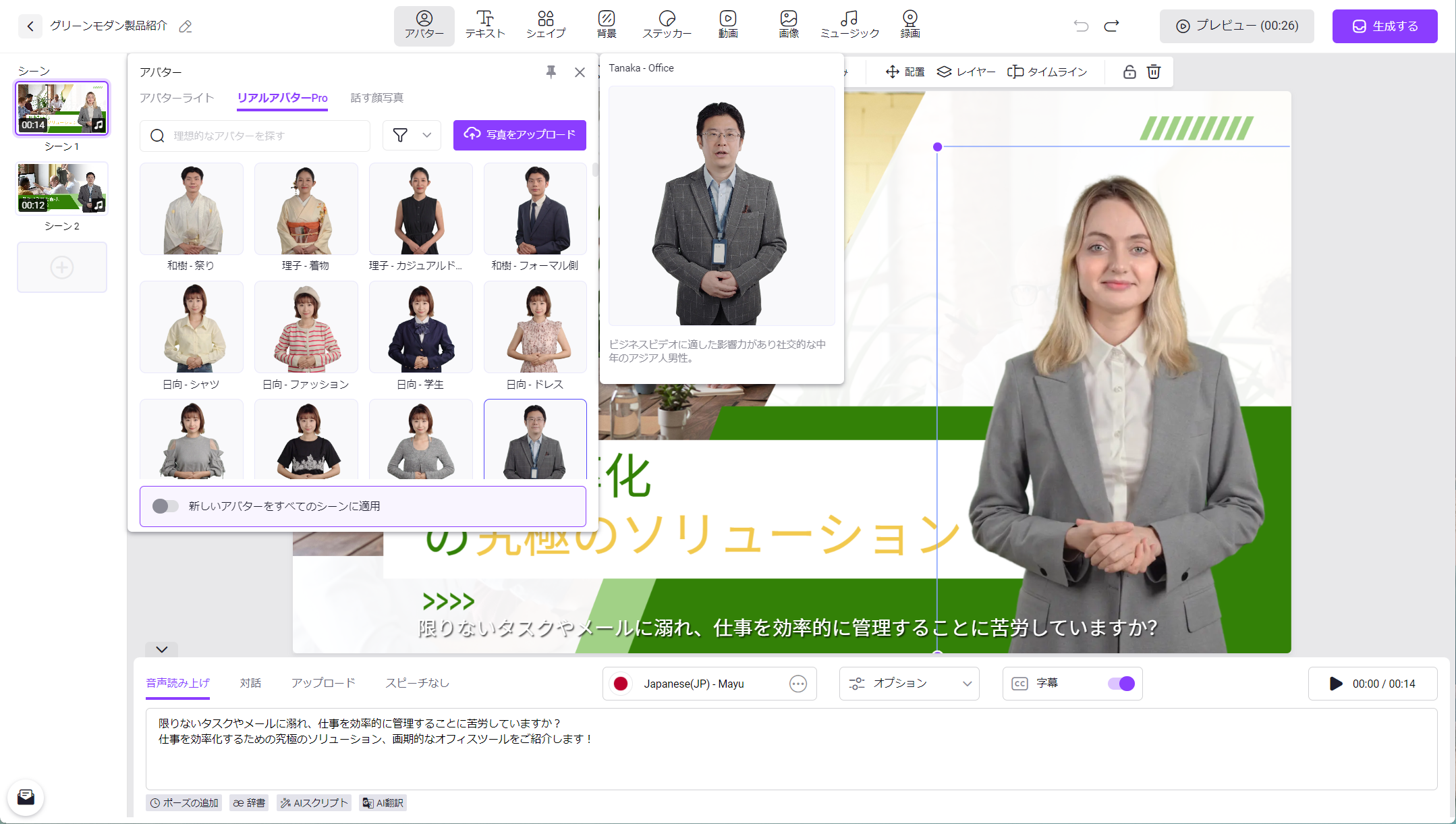Open the 背景 (Background) panel
Image resolution: width=1456 pixels, height=824 pixels.
tap(606, 24)
